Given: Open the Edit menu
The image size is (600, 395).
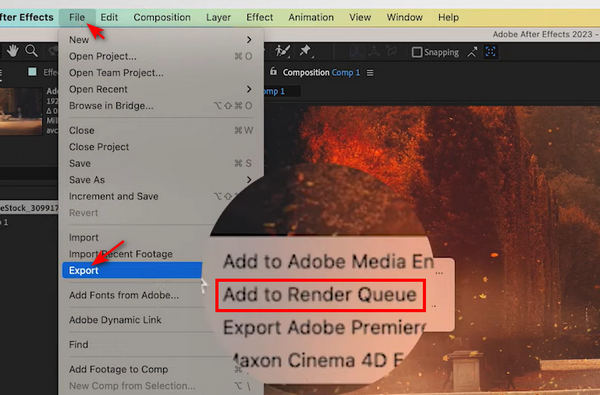Looking at the screenshot, I should click(109, 17).
